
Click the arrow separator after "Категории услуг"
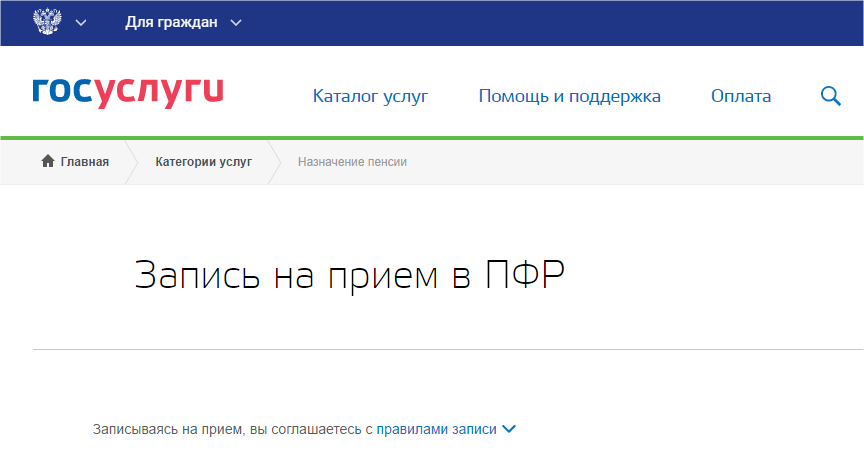(x=274, y=161)
